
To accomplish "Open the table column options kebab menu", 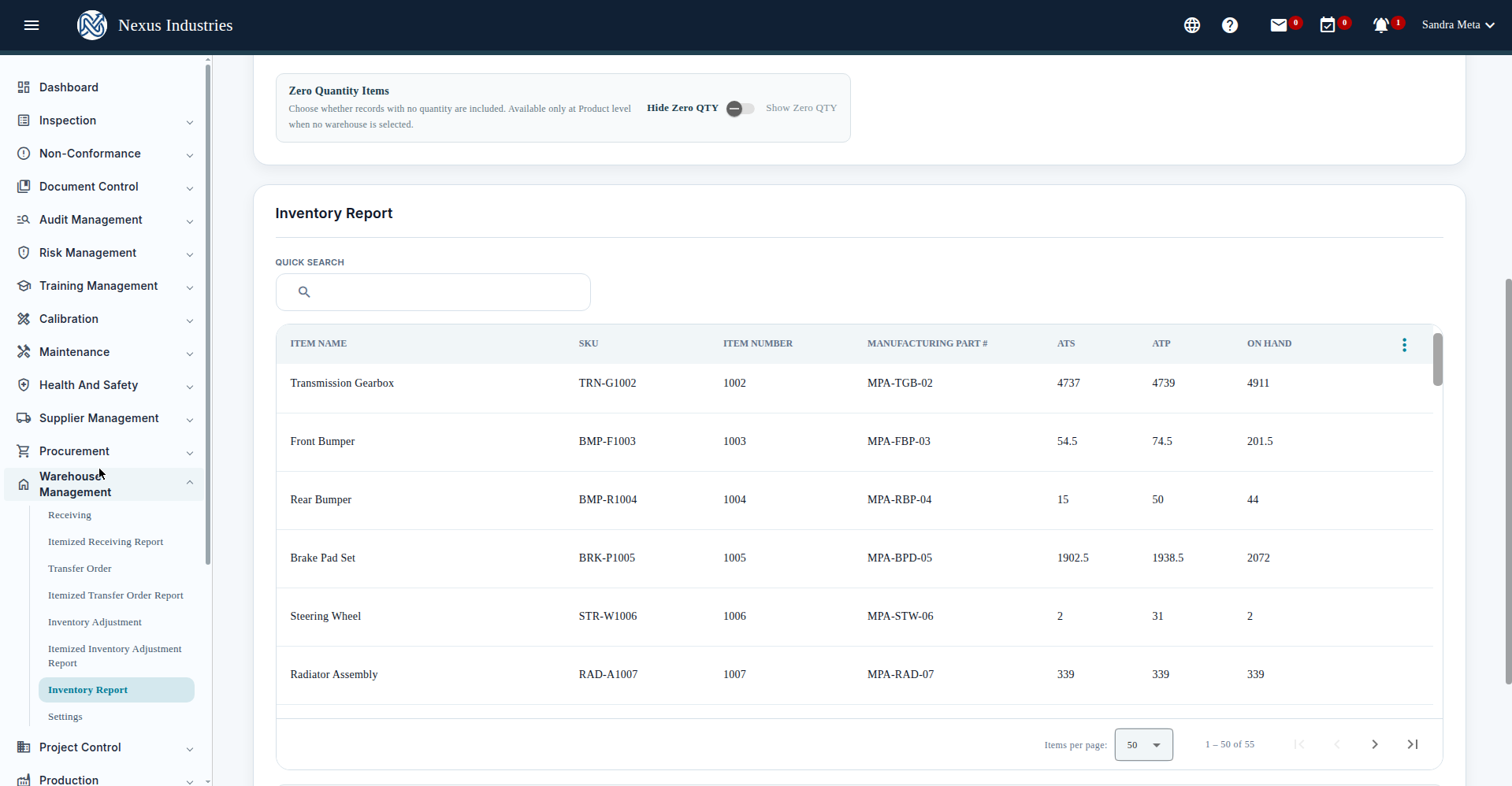I will [1404, 344].
